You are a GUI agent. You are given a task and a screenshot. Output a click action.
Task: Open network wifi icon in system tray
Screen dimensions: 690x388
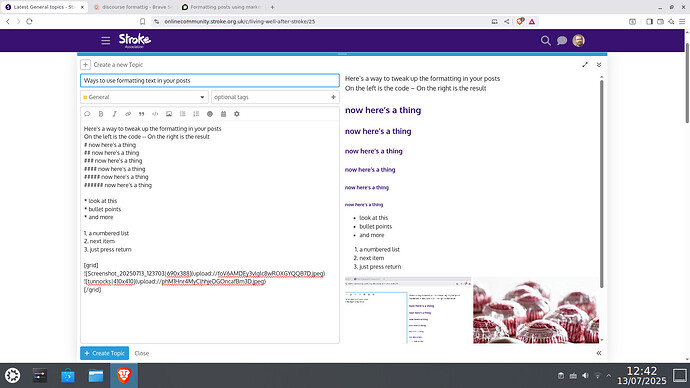(x=598, y=376)
